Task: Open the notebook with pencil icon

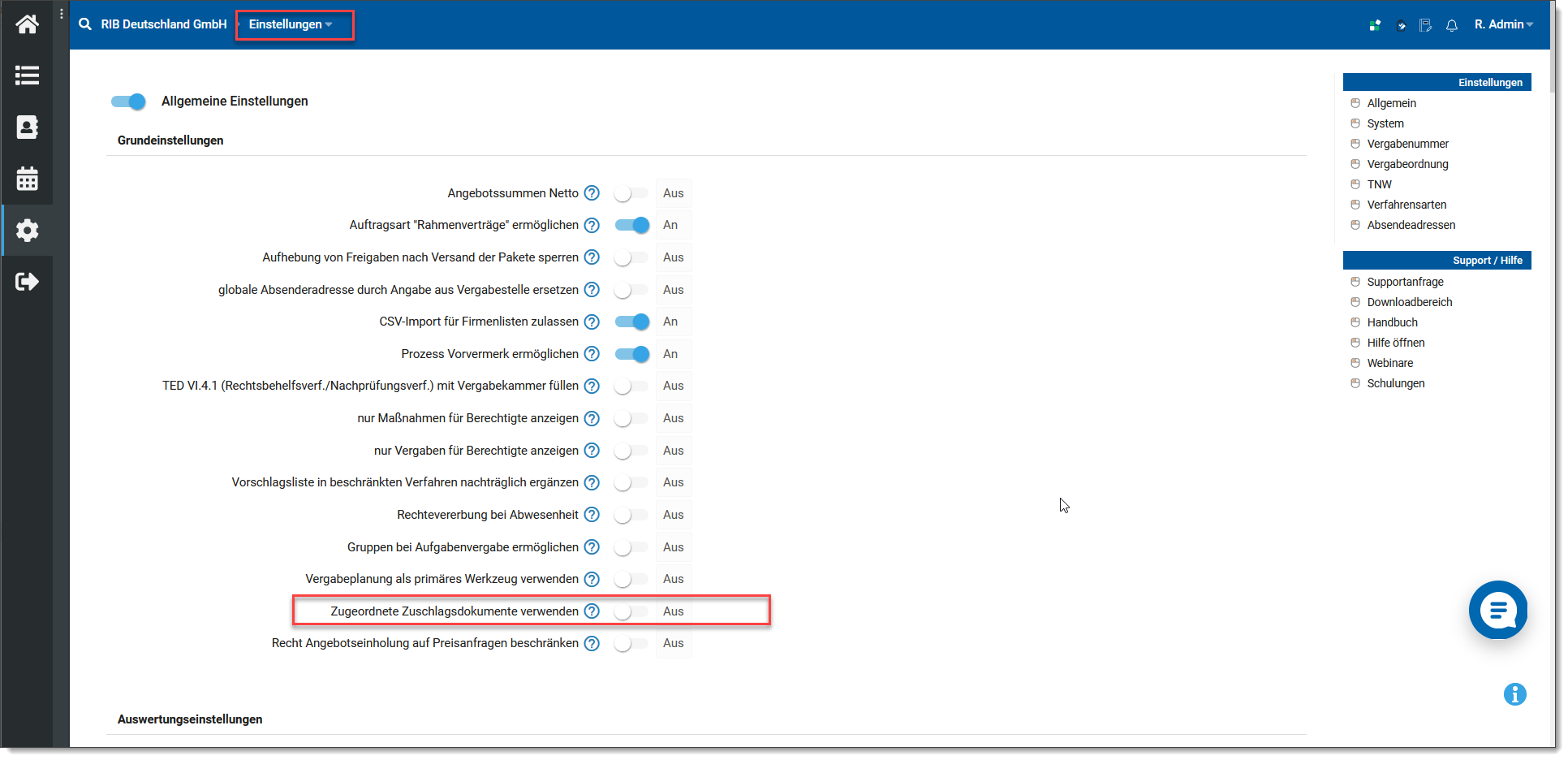Action: 1426,25
